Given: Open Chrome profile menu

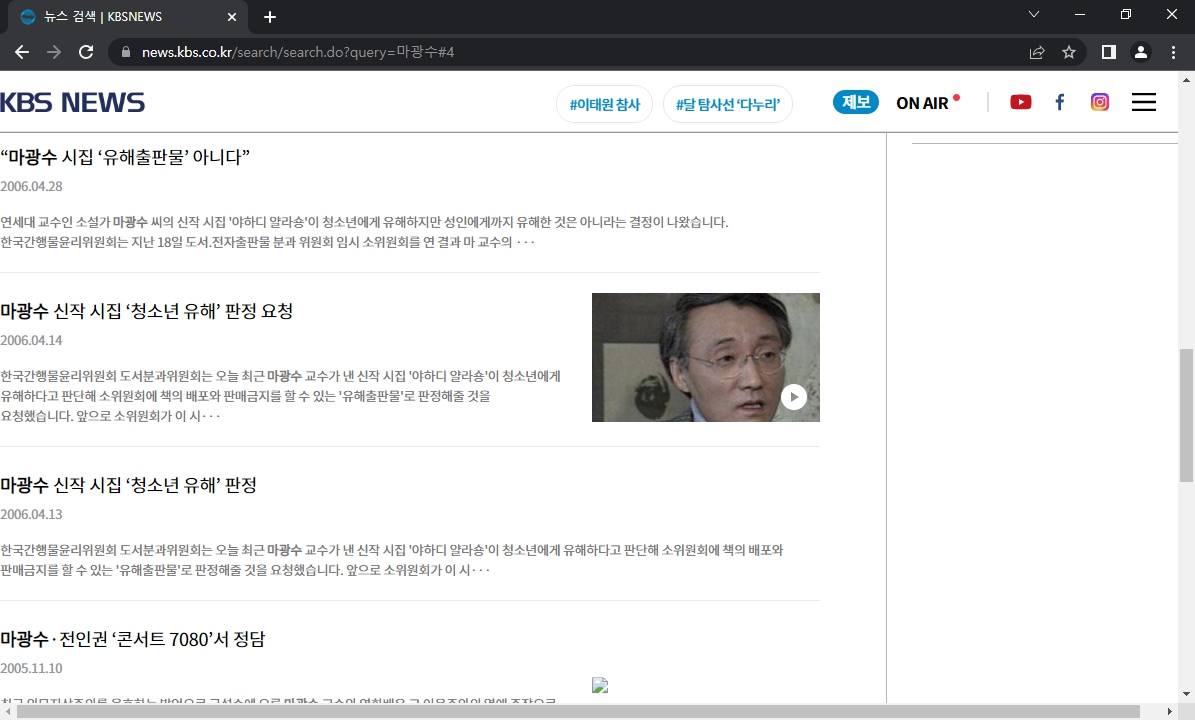Looking at the screenshot, I should [x=1141, y=52].
